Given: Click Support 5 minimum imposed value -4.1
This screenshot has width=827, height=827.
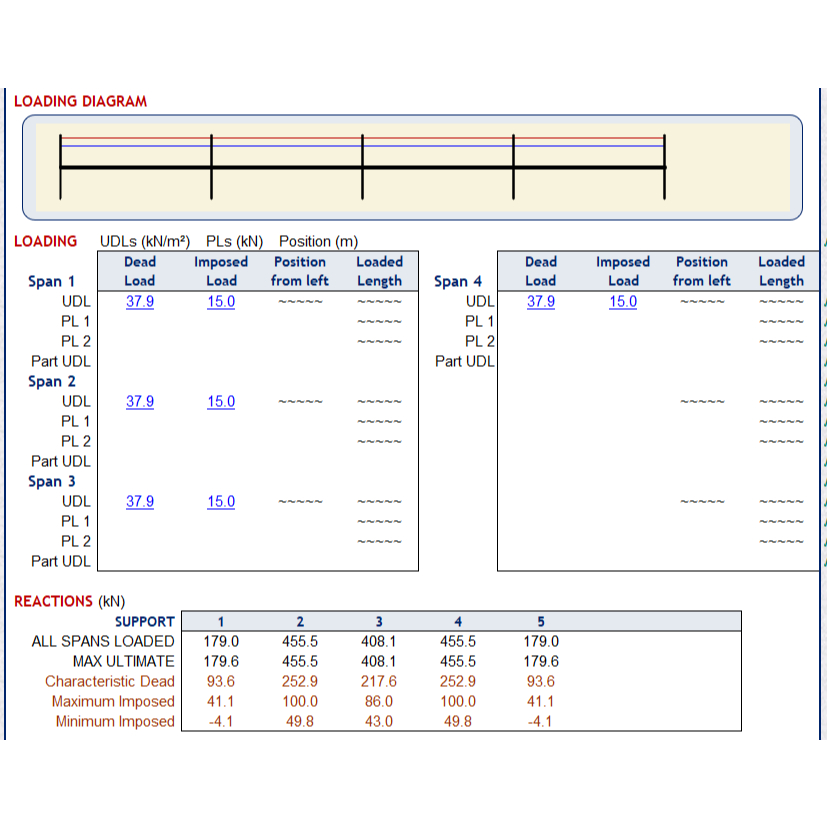Looking at the screenshot, I should [541, 721].
